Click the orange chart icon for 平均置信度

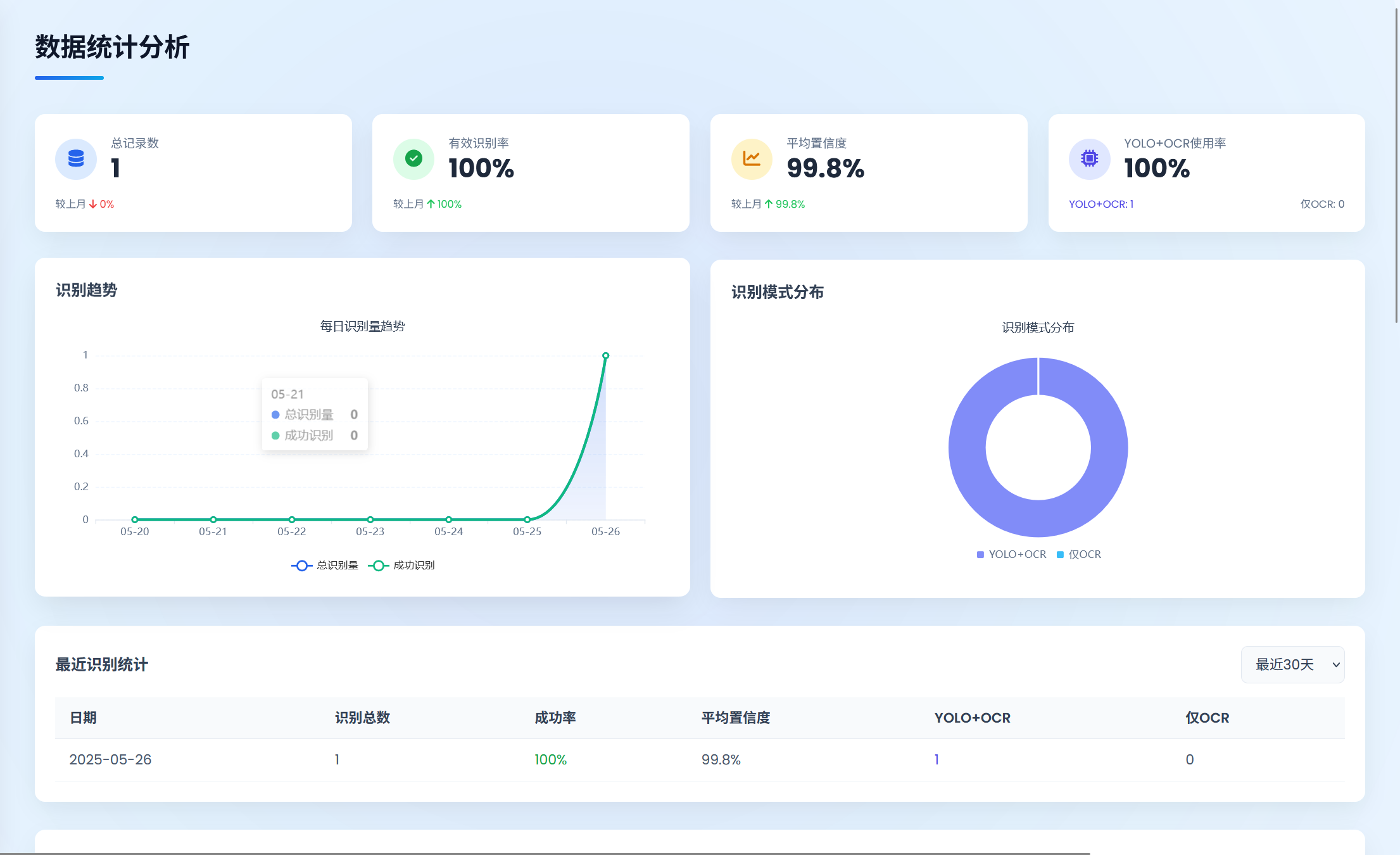(752, 158)
